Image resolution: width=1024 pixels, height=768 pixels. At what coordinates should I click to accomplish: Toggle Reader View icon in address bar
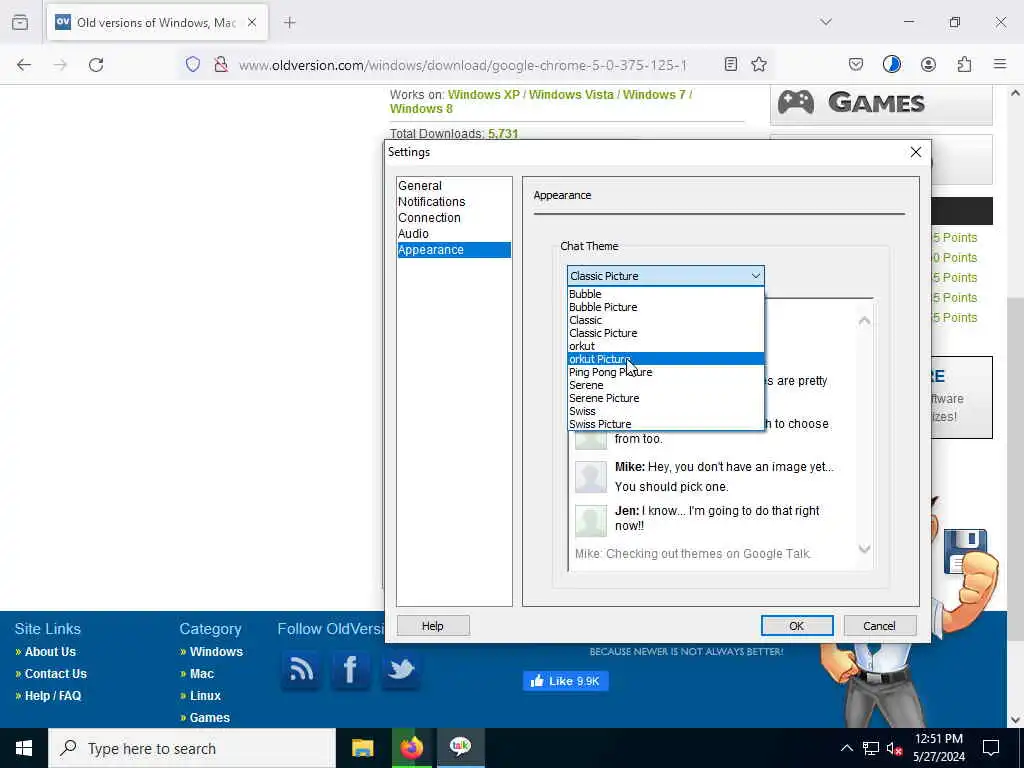pyautogui.click(x=731, y=64)
